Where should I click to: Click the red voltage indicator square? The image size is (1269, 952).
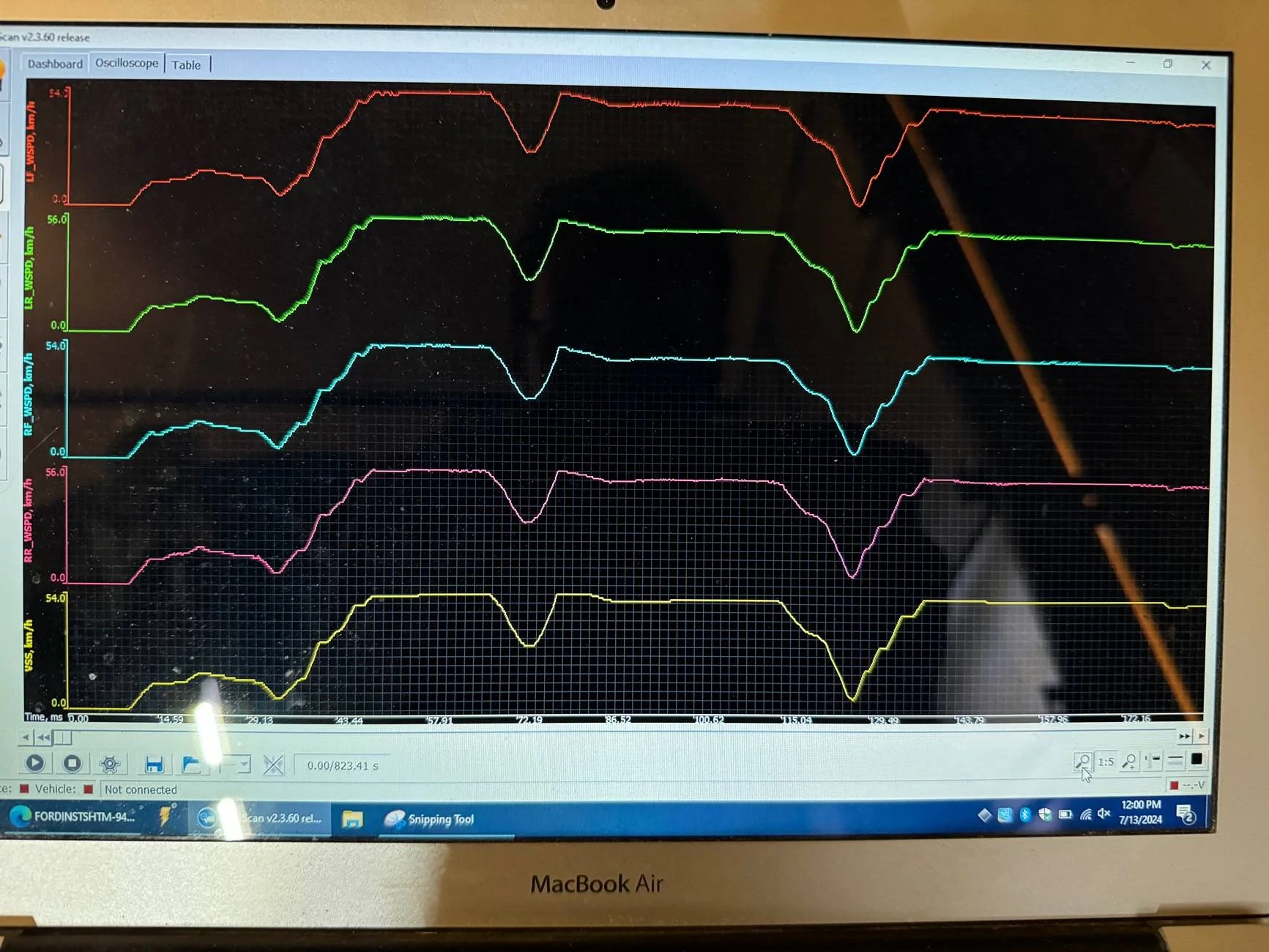coord(1174,785)
